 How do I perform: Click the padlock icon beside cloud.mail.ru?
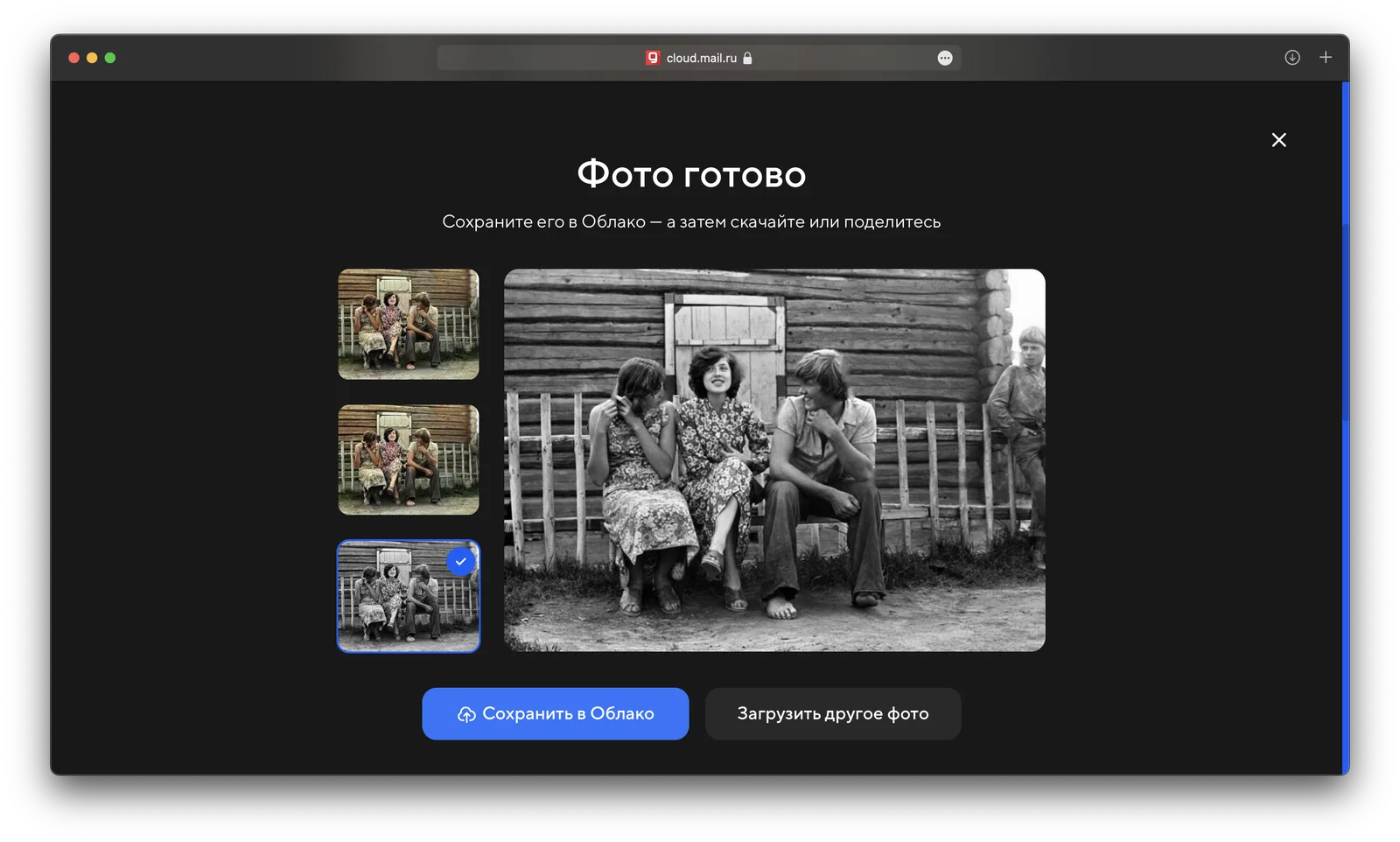click(x=747, y=58)
